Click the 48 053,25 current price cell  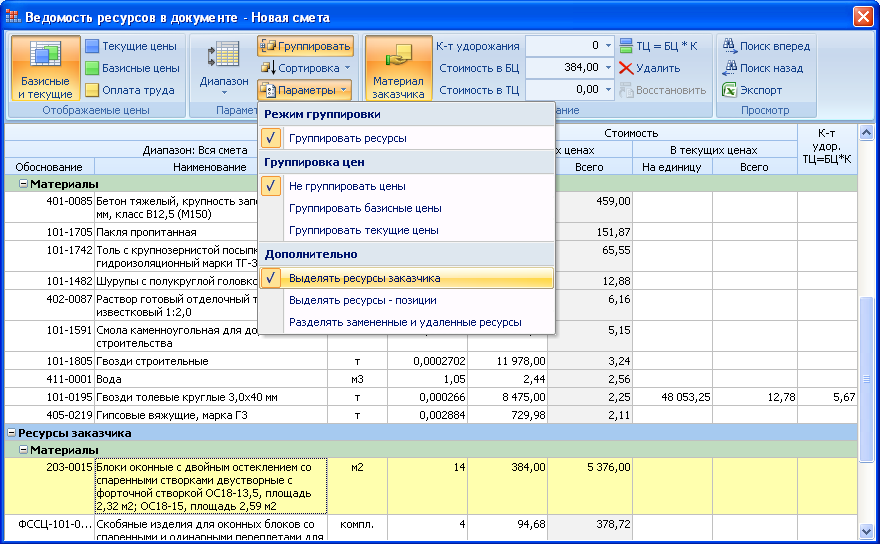(x=673, y=397)
